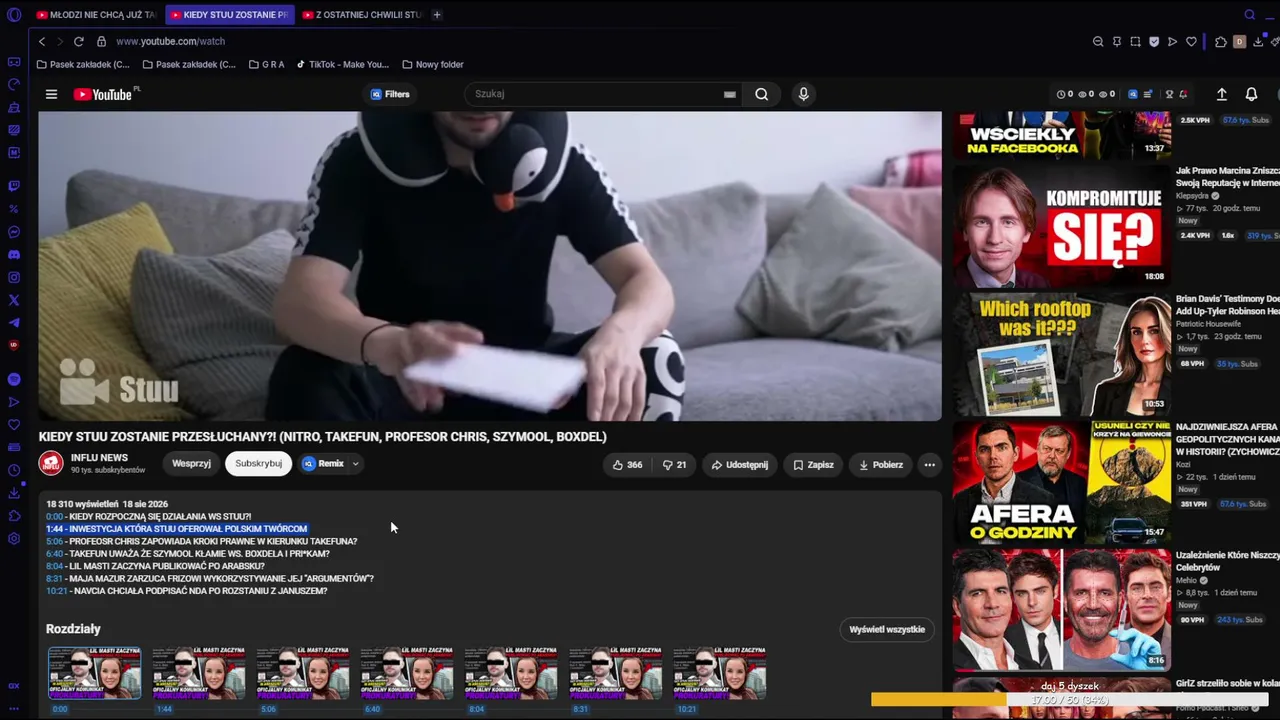Jump to the 10:21 NAVCIA timestamp
The image size is (1280, 720).
[x=57, y=591]
